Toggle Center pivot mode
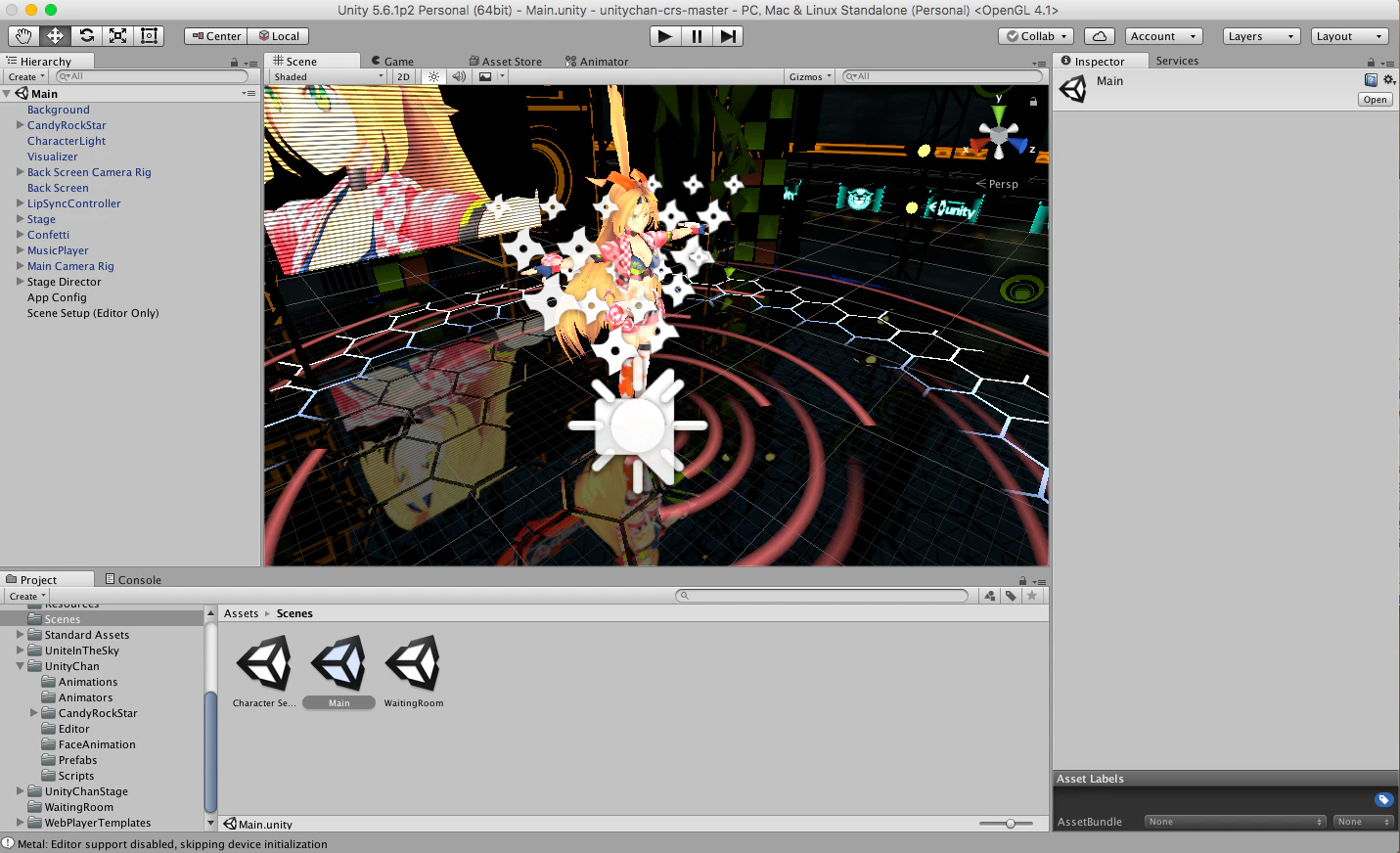Screen dimensions: 1400x853 [x=215, y=36]
